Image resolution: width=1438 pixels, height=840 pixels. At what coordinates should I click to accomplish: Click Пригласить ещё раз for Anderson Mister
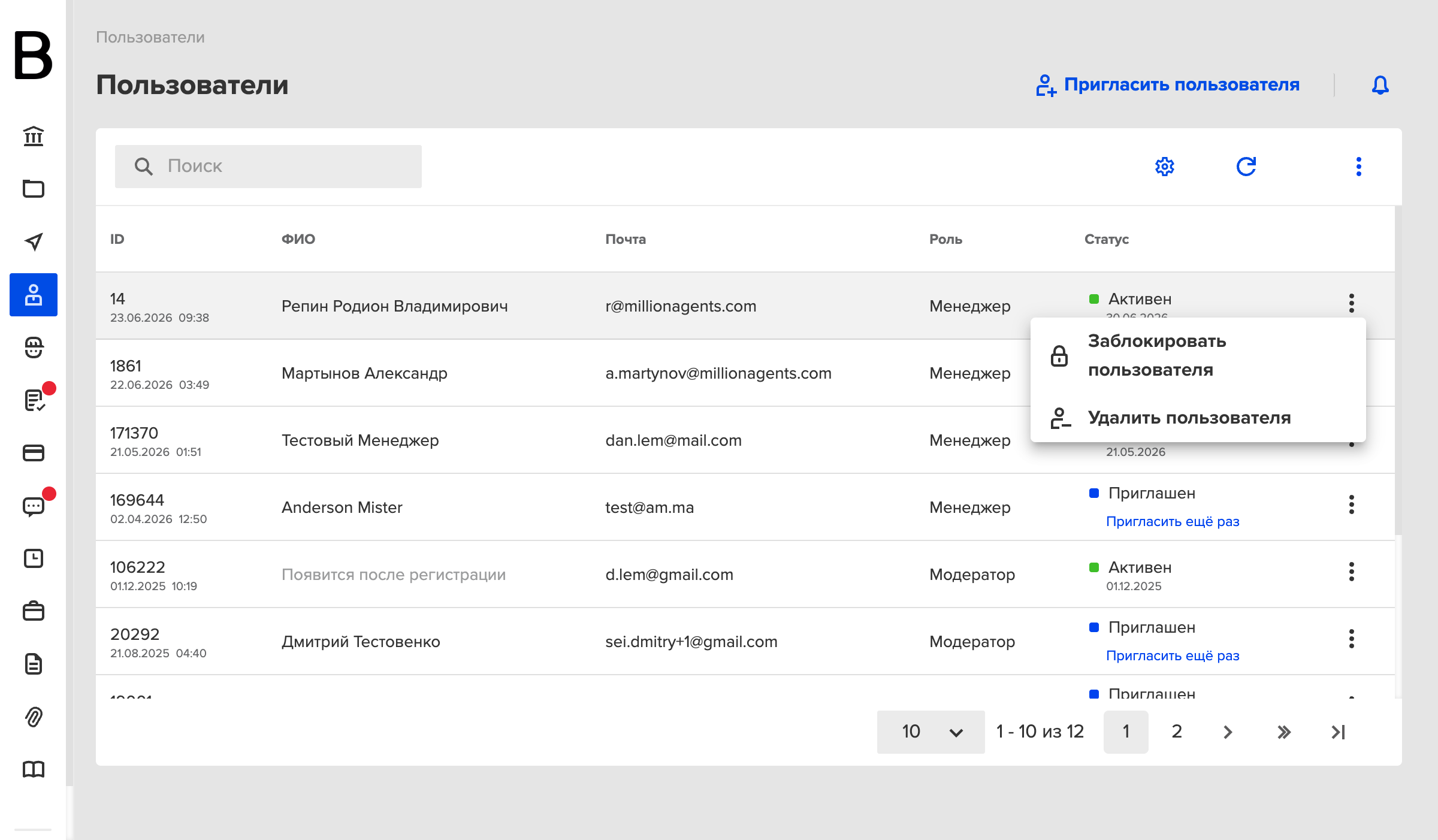click(1173, 521)
